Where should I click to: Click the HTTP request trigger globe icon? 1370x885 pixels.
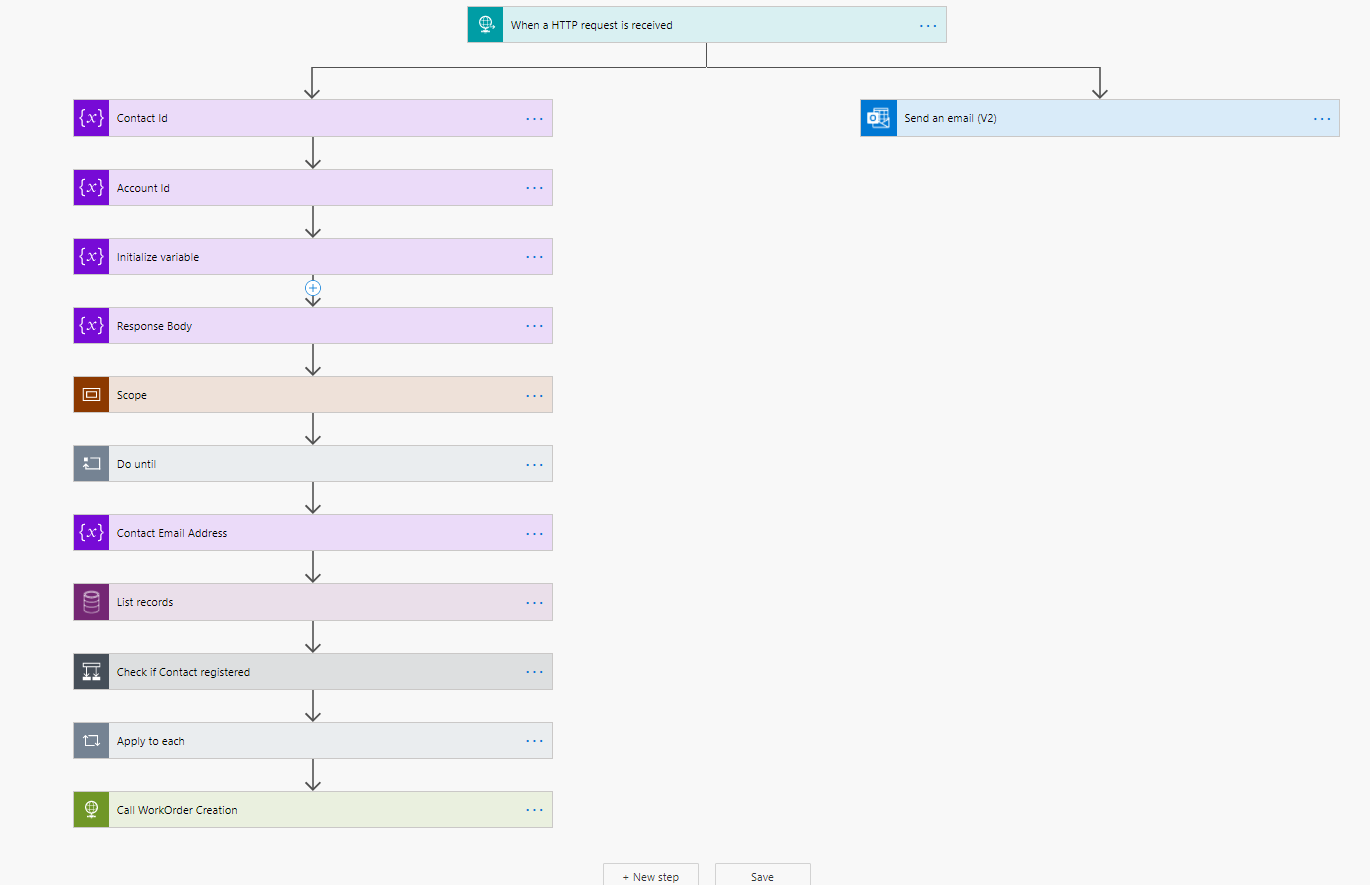click(x=486, y=25)
